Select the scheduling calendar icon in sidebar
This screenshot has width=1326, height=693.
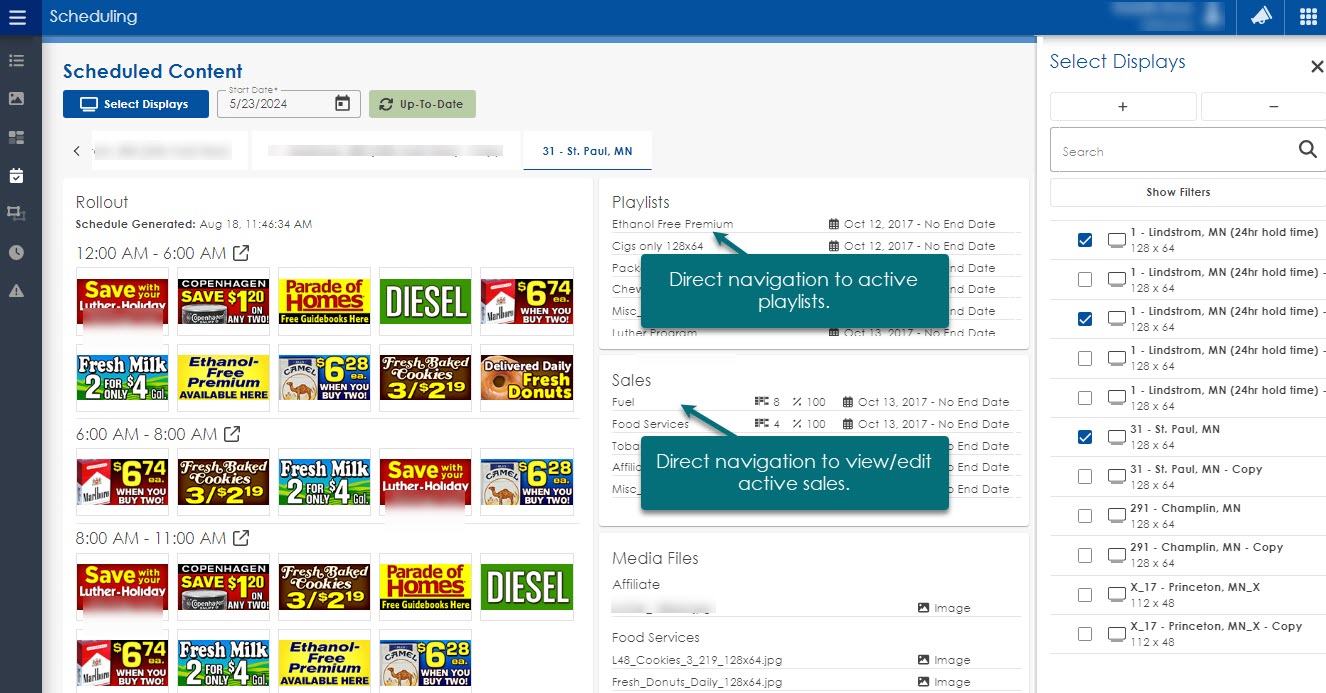16,176
